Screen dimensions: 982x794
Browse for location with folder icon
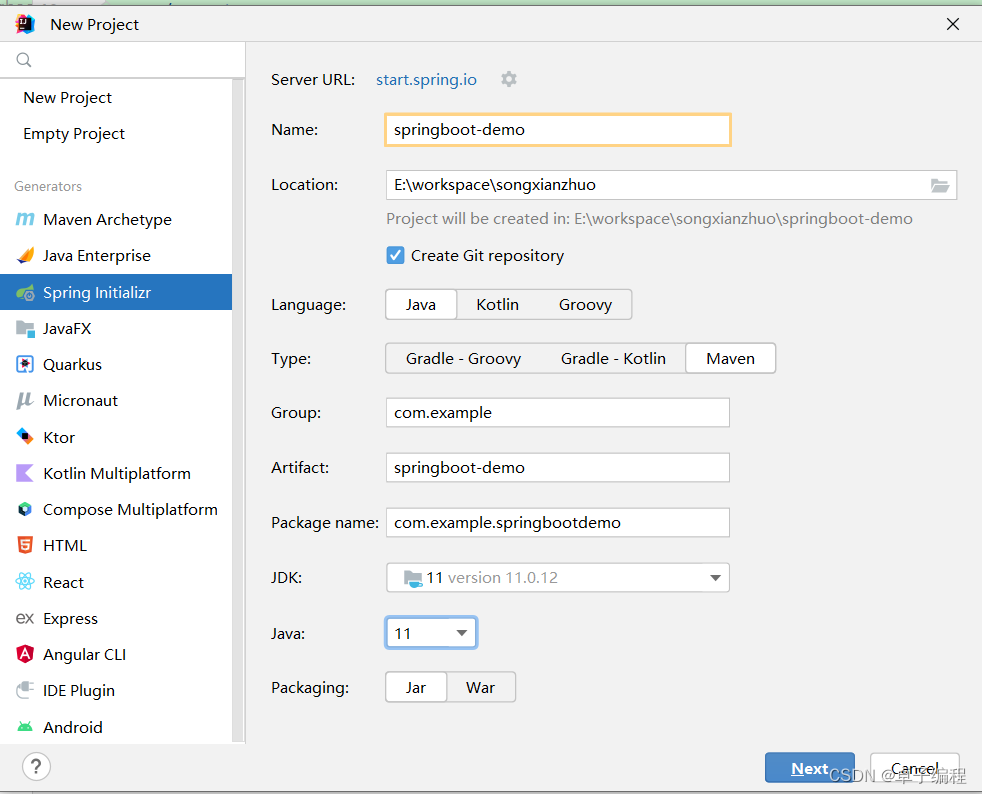point(939,185)
